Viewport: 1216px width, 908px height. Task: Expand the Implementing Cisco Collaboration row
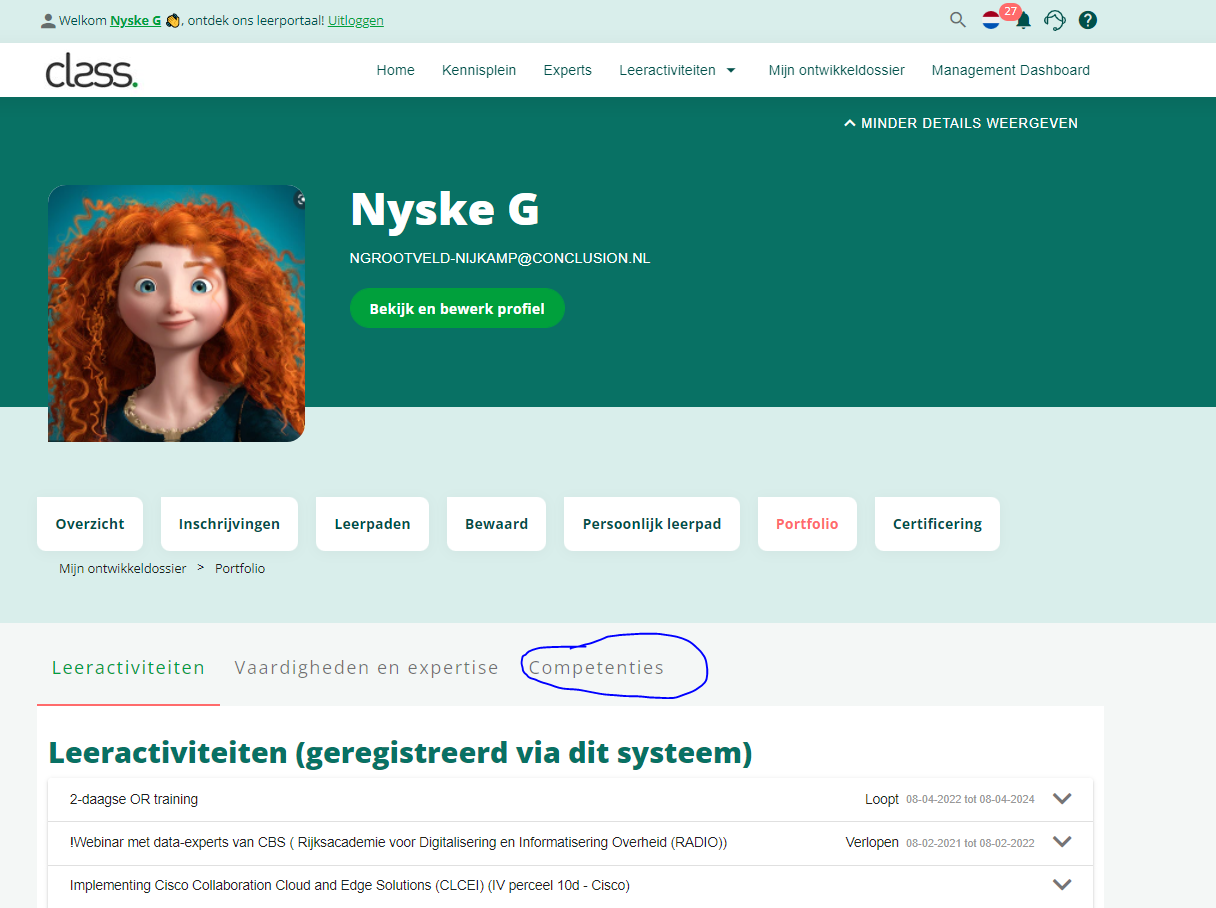[1062, 885]
